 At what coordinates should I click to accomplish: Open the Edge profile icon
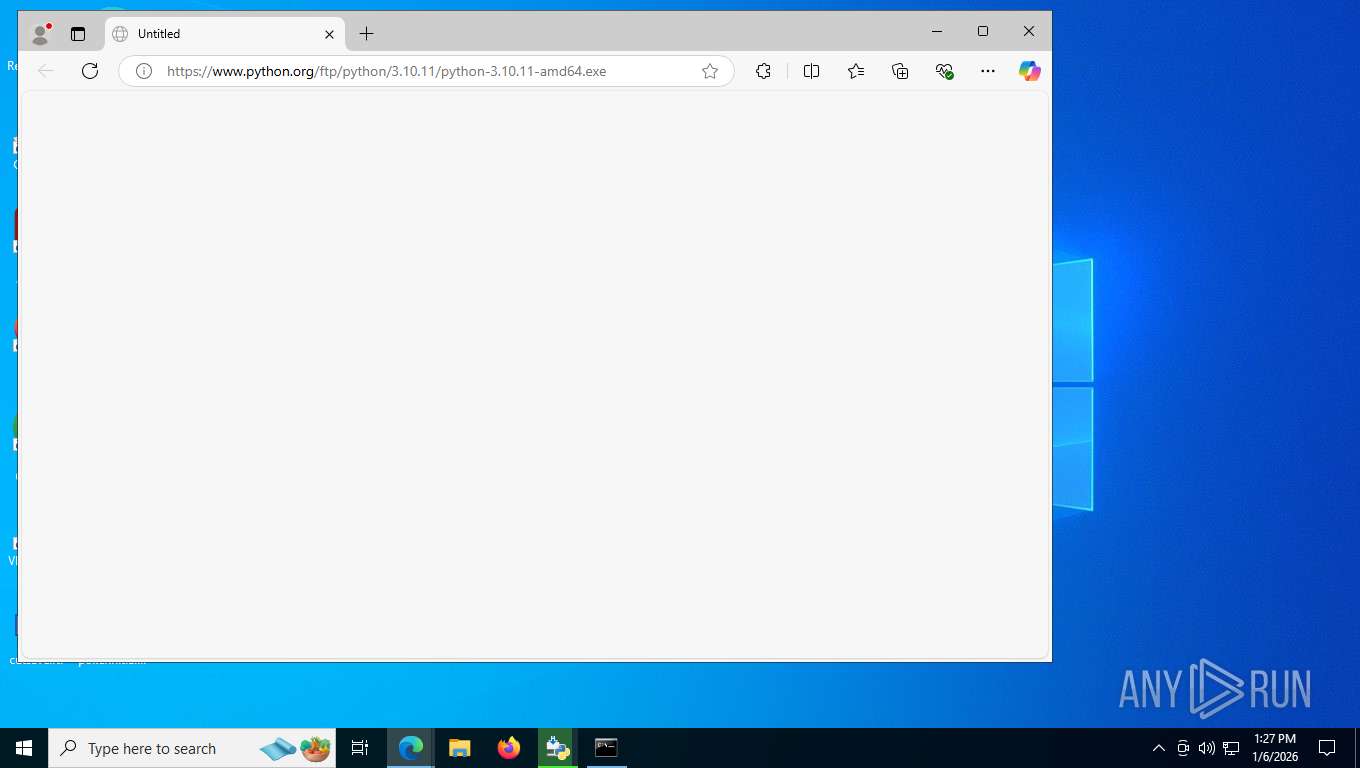[40, 34]
